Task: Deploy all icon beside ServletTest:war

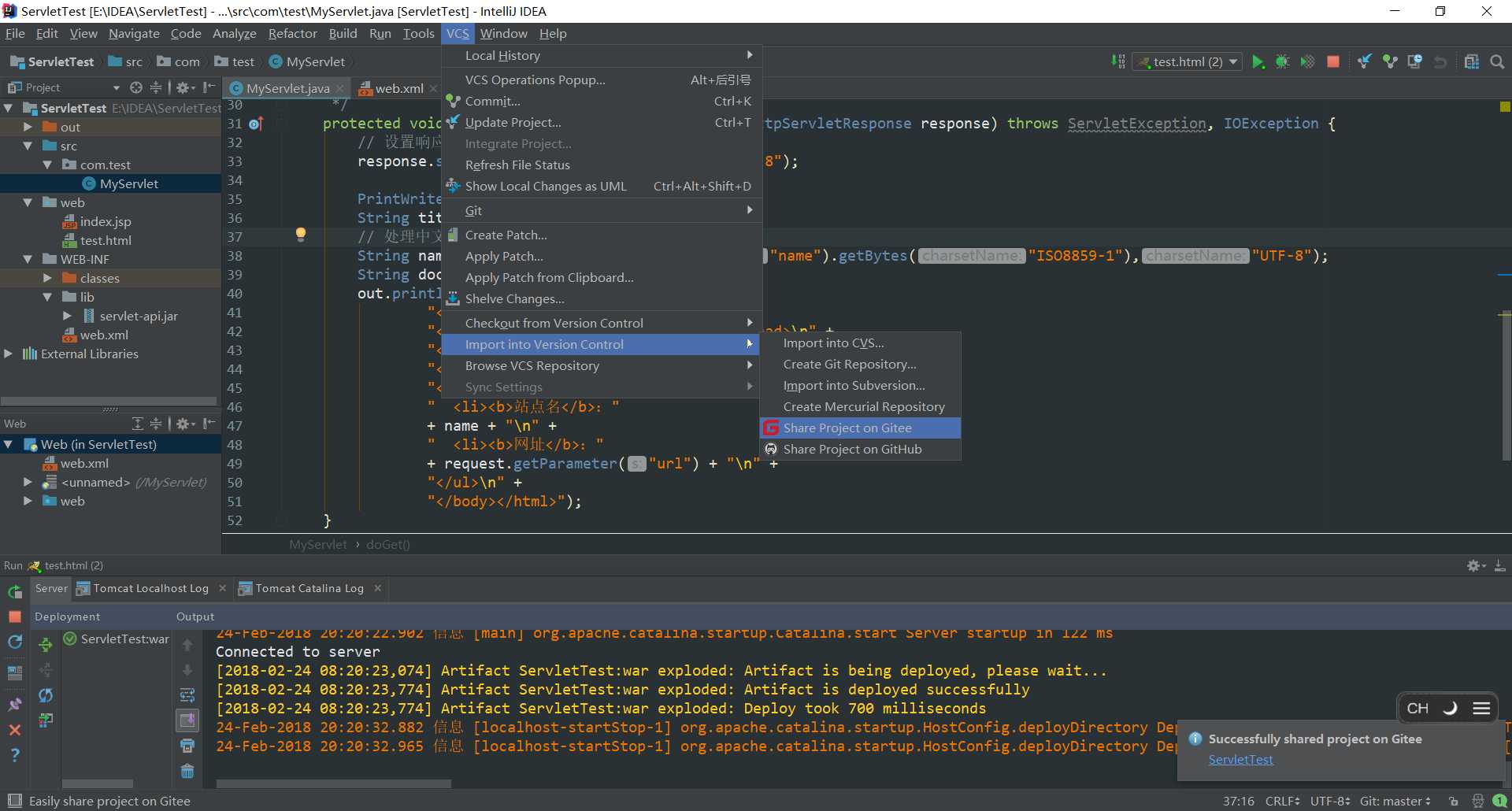Action: (x=46, y=645)
